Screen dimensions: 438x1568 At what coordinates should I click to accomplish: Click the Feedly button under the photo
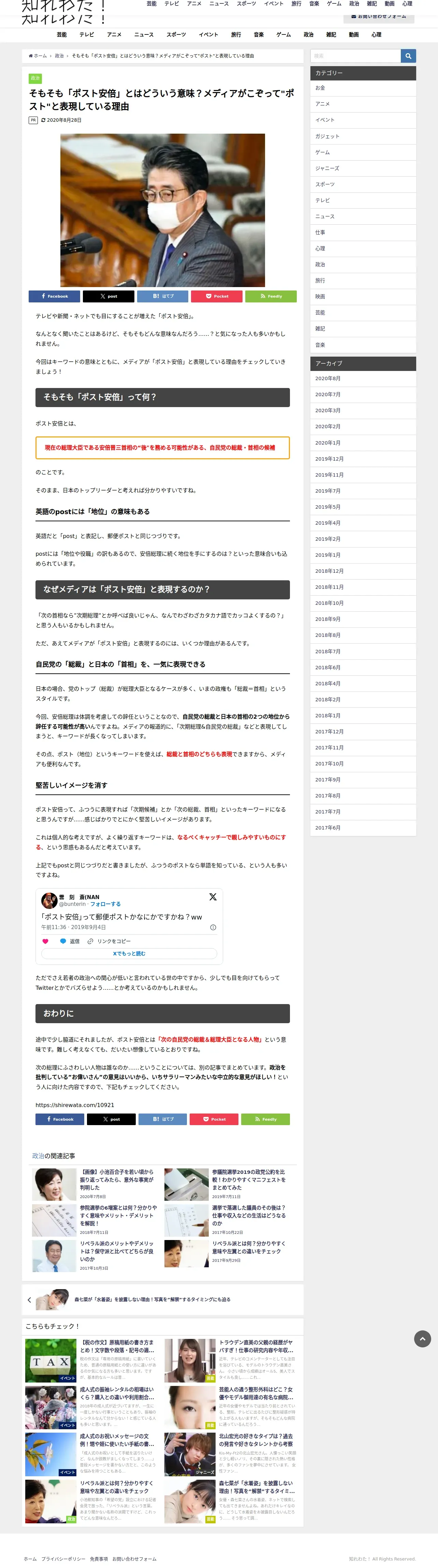[271, 296]
